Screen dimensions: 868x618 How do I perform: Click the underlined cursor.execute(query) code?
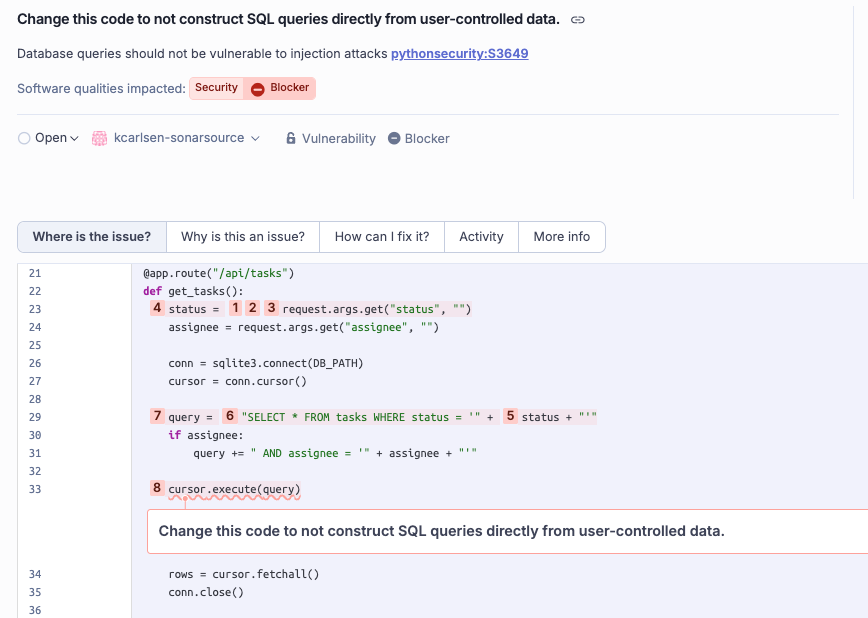(234, 489)
